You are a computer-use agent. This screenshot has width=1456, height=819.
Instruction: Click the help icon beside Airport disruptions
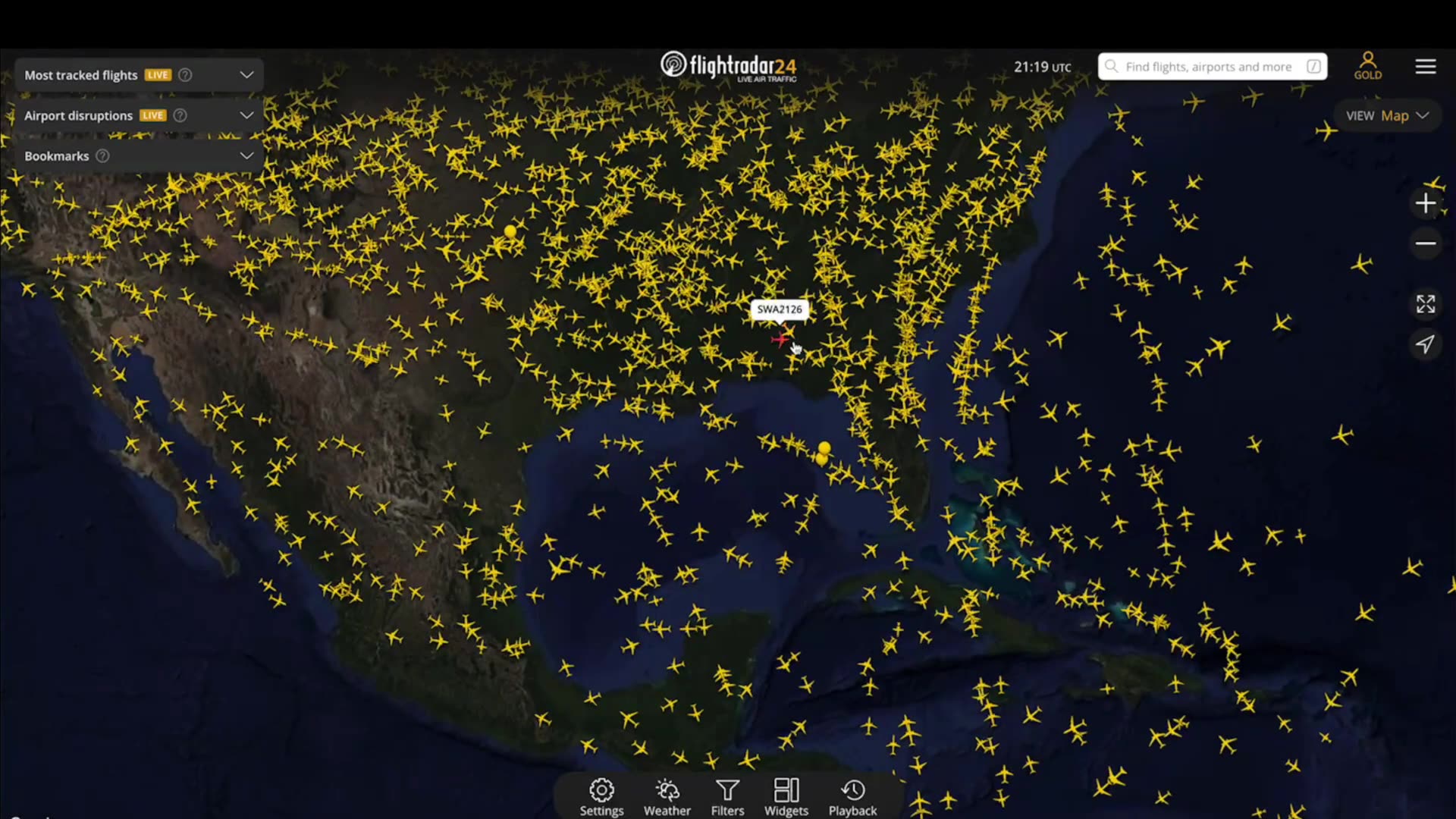pos(180,115)
